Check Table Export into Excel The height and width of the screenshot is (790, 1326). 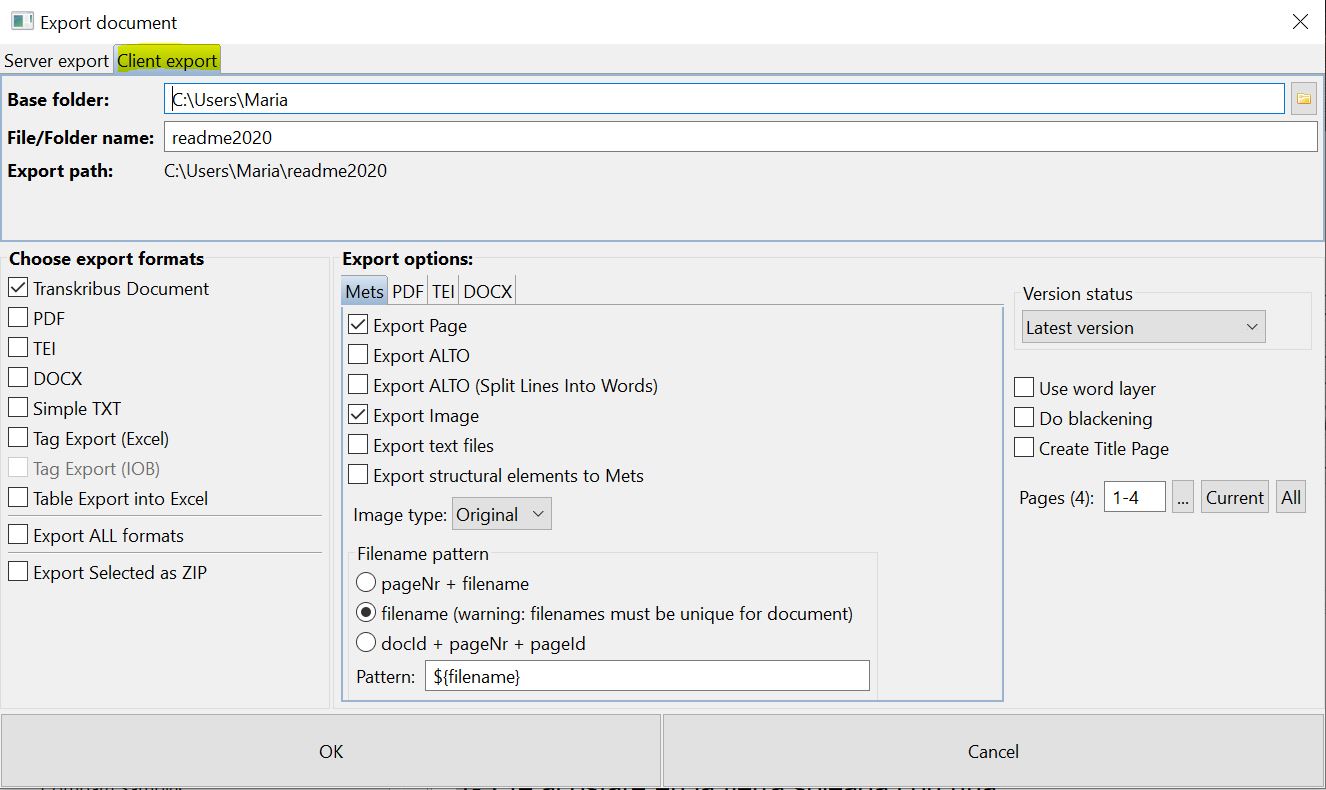point(18,498)
